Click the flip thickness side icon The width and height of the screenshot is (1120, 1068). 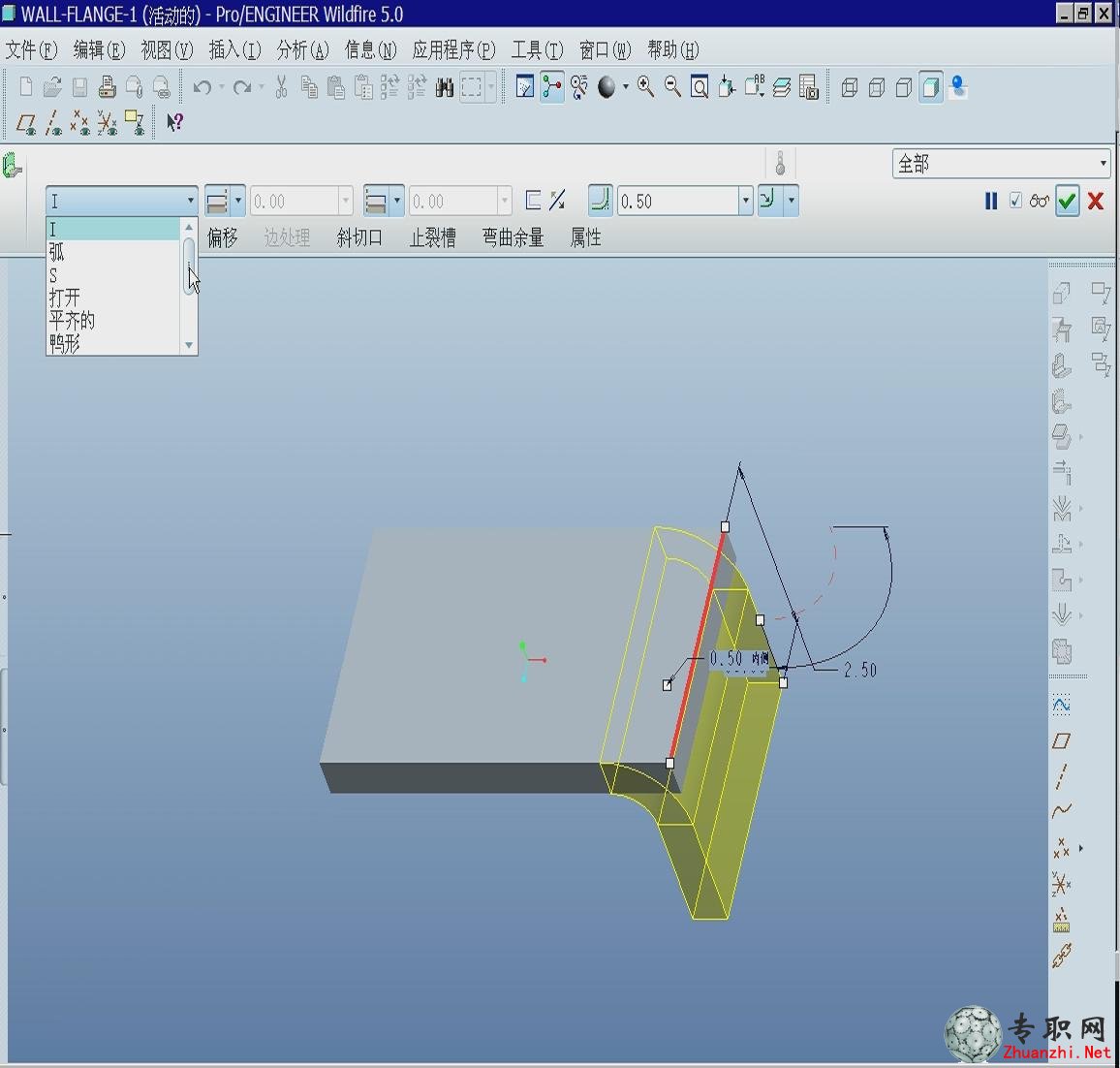coord(557,201)
